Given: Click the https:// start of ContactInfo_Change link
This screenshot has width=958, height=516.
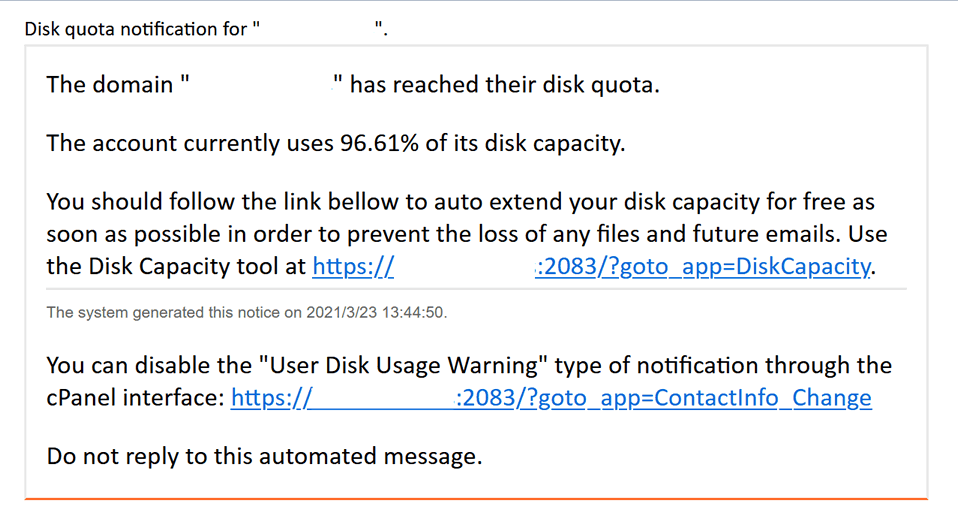Looking at the screenshot, I should (x=271, y=398).
